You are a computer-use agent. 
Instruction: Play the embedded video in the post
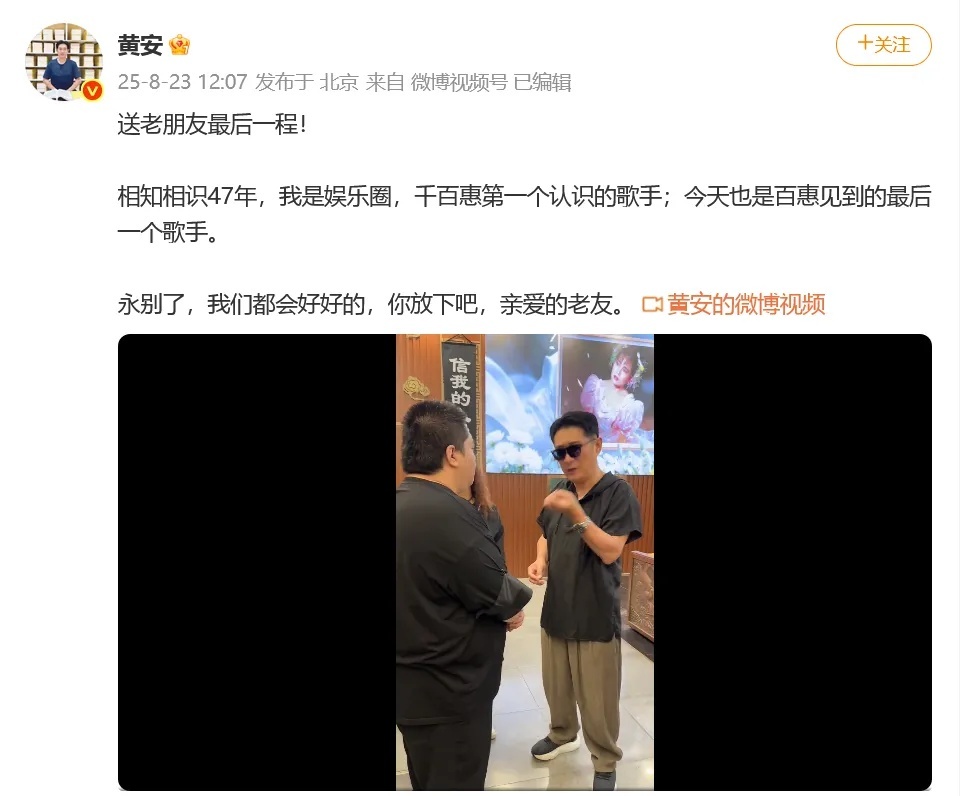pos(525,562)
